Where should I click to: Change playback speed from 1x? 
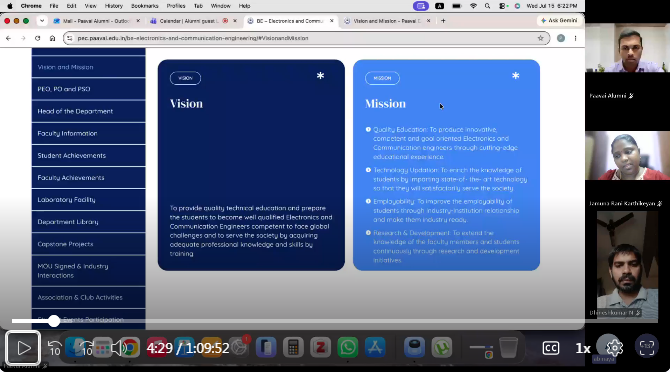point(582,348)
